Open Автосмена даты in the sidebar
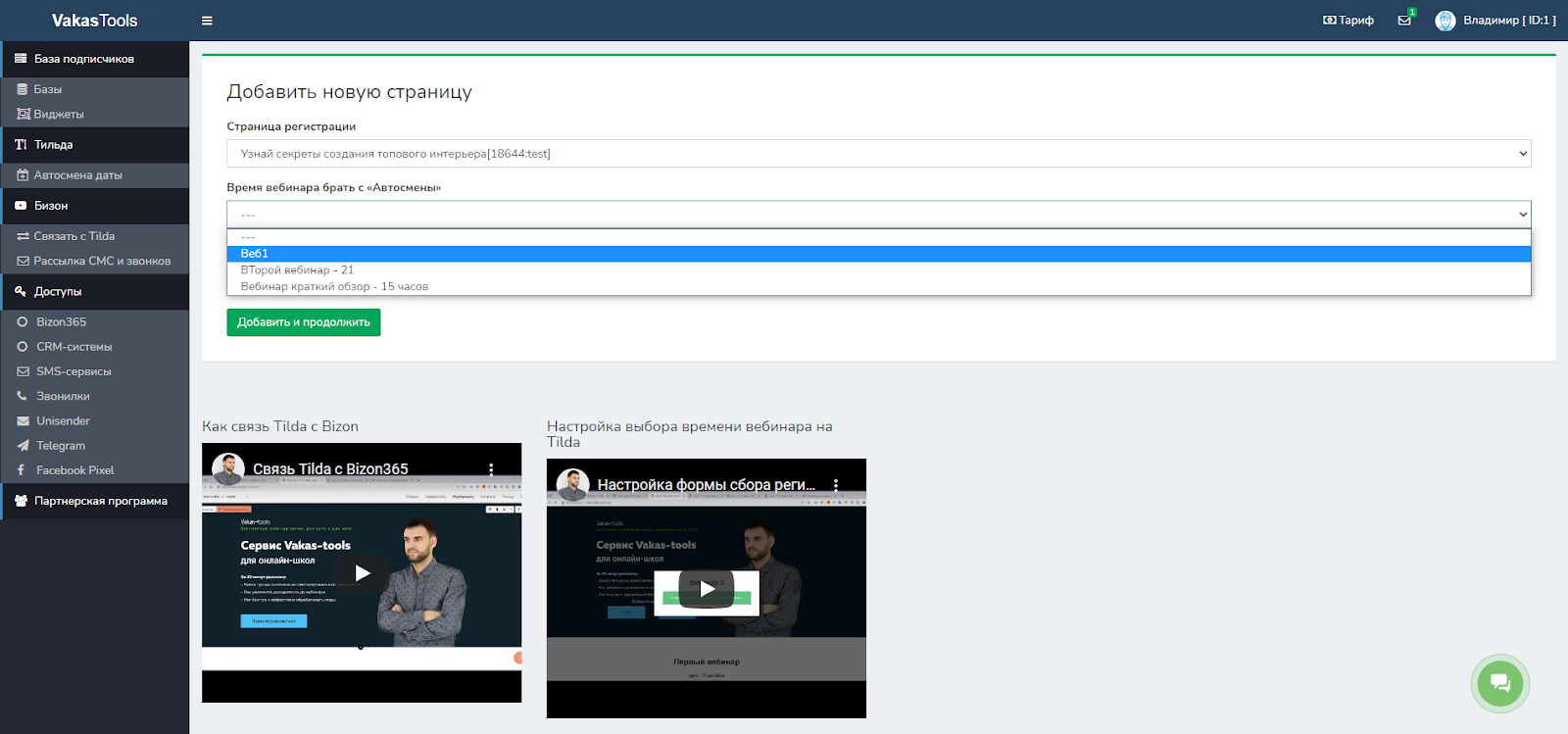The width and height of the screenshot is (1568, 734). pyautogui.click(x=77, y=175)
